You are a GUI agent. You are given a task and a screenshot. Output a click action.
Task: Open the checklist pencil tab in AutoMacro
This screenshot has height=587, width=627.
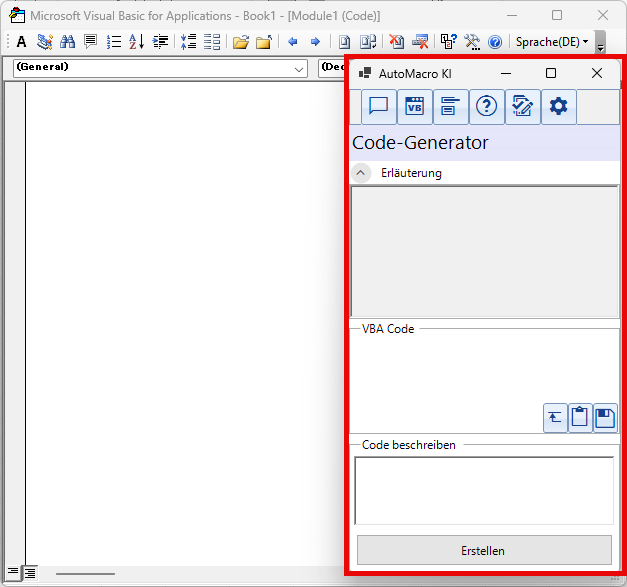click(523, 107)
